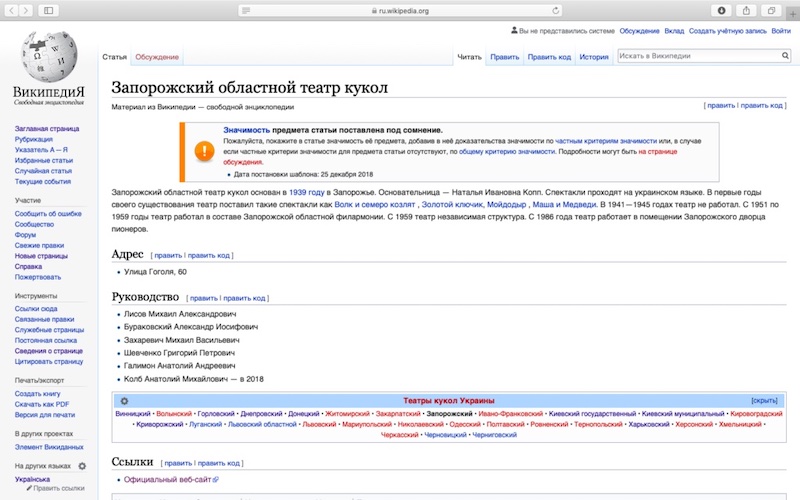
Task: Go back with Safari's back arrow
Action: click(12, 10)
